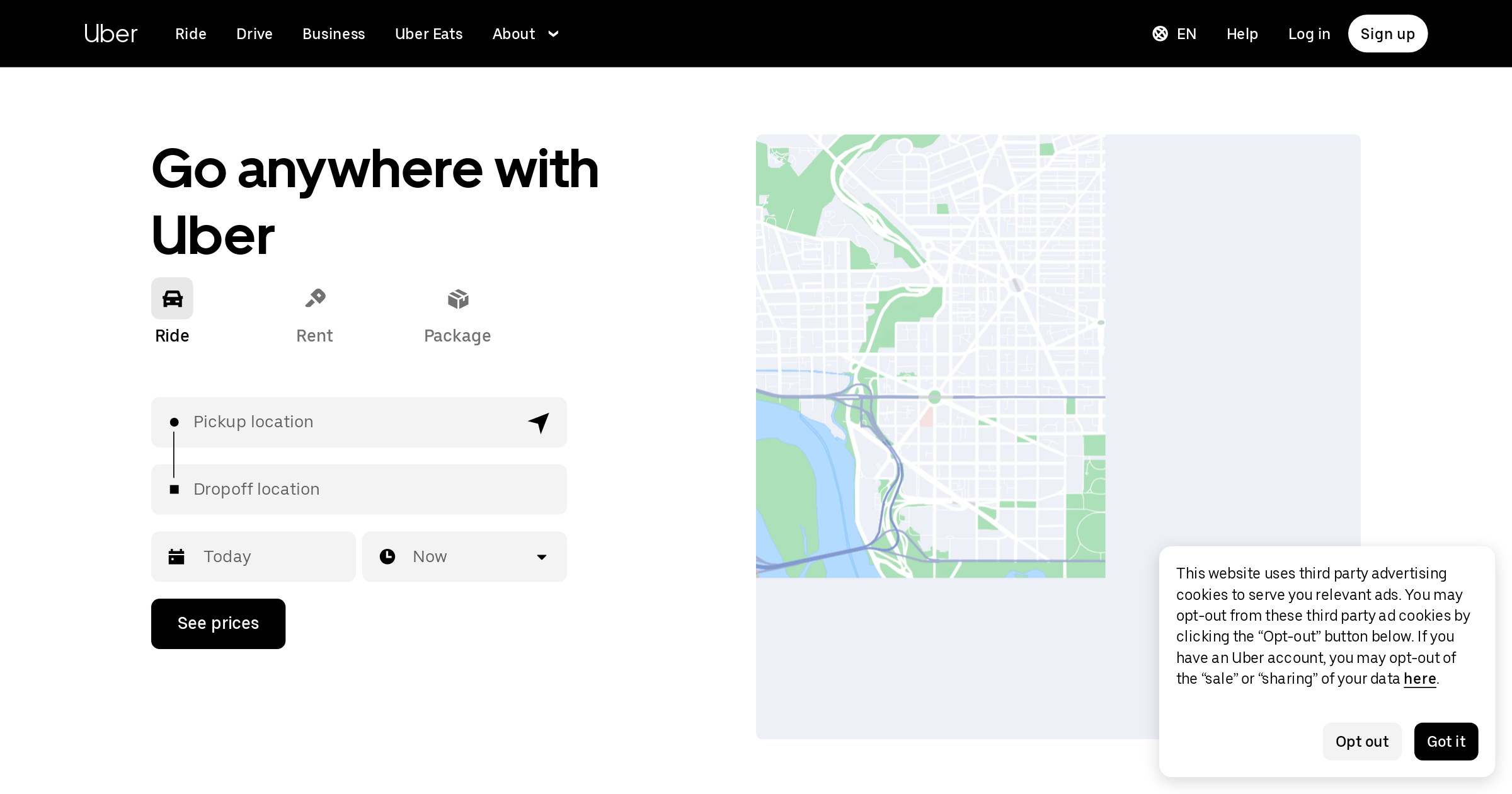Click the Sign up button
The image size is (1512, 794).
click(1388, 34)
